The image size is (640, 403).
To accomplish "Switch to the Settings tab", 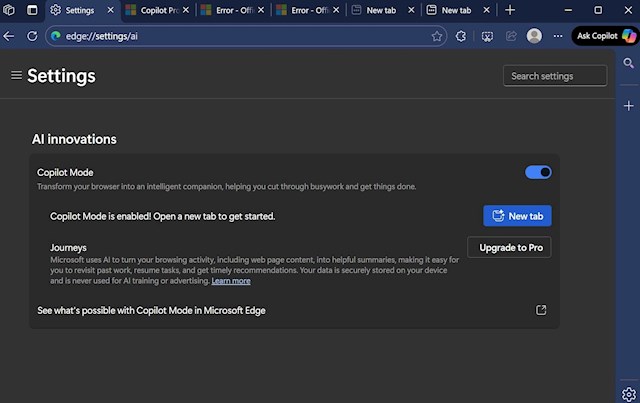I will (x=80, y=10).
